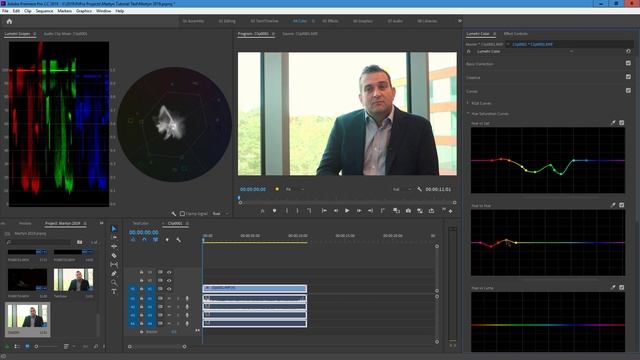Click the Home icon below menu bar
The height and width of the screenshot is (360, 640).
click(x=9, y=21)
